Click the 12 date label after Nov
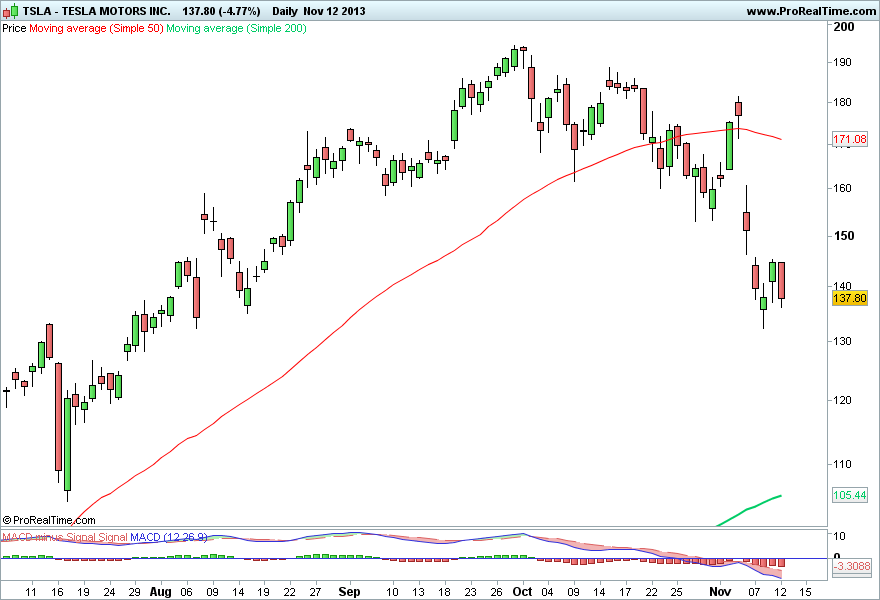 (x=780, y=592)
